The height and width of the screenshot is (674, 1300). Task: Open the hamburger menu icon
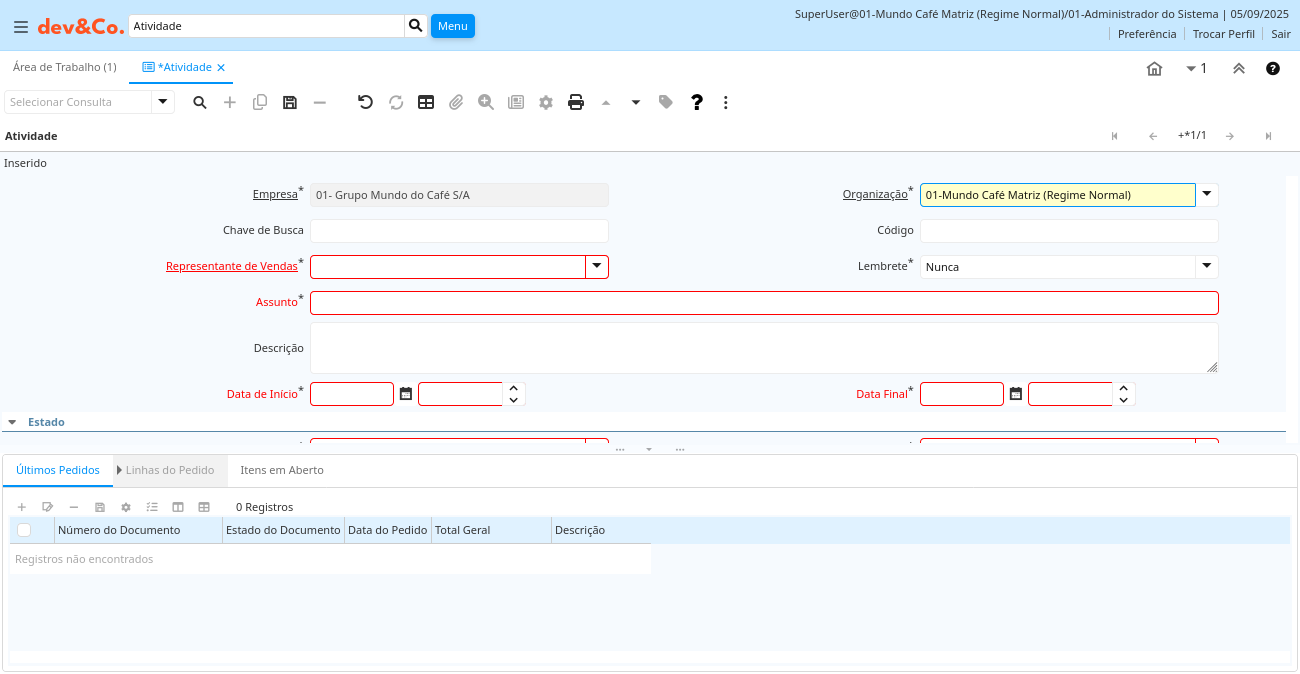point(20,27)
